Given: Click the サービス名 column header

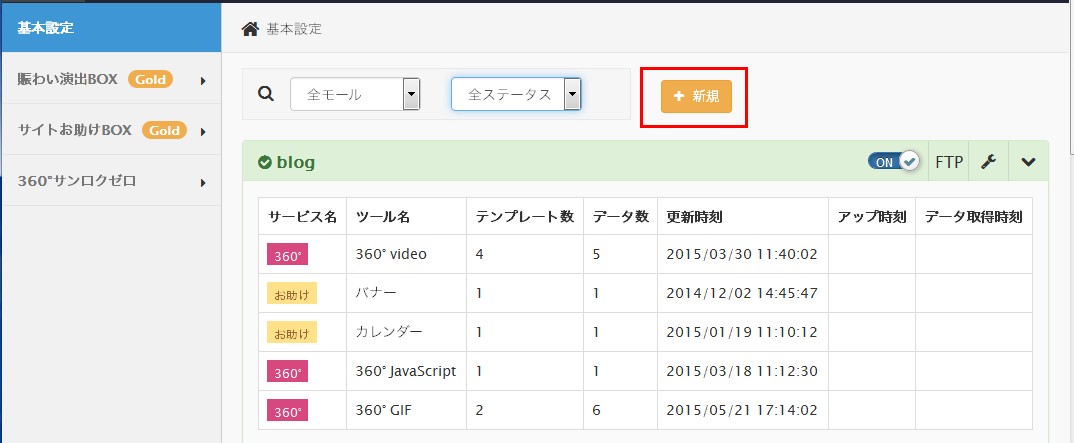Looking at the screenshot, I should pos(302,217).
